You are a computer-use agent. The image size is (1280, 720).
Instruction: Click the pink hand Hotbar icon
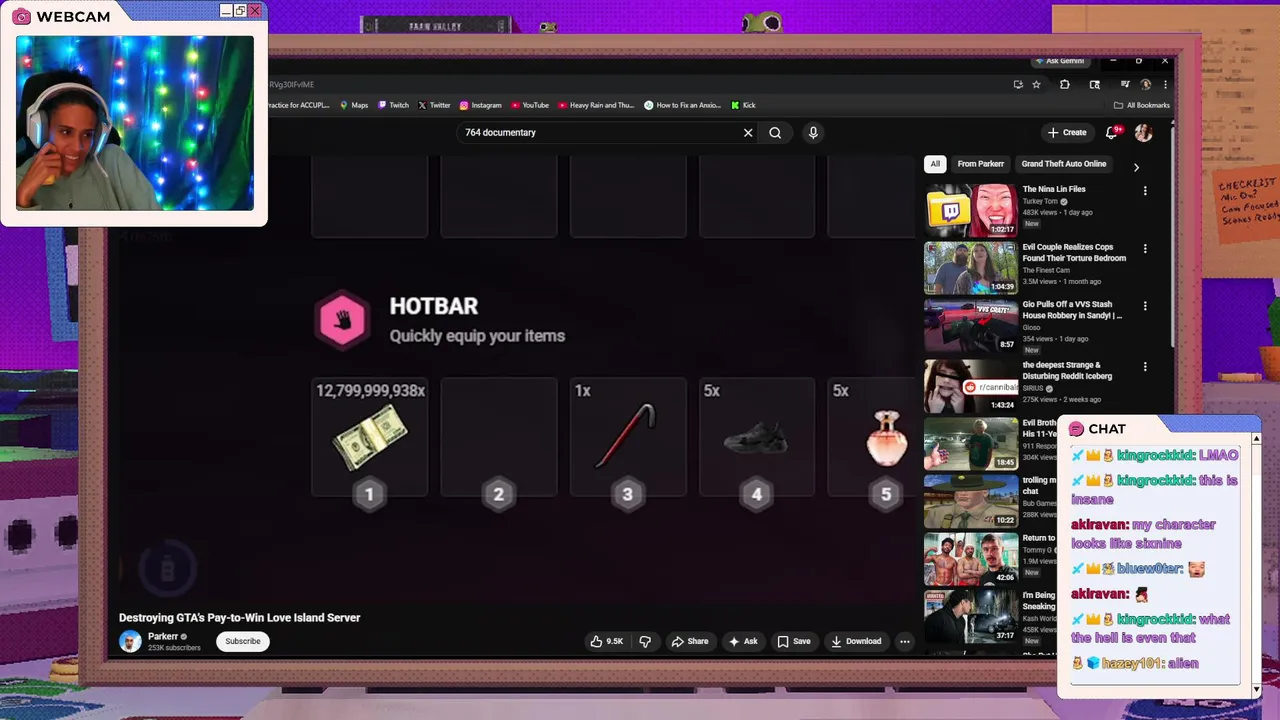coord(343,320)
